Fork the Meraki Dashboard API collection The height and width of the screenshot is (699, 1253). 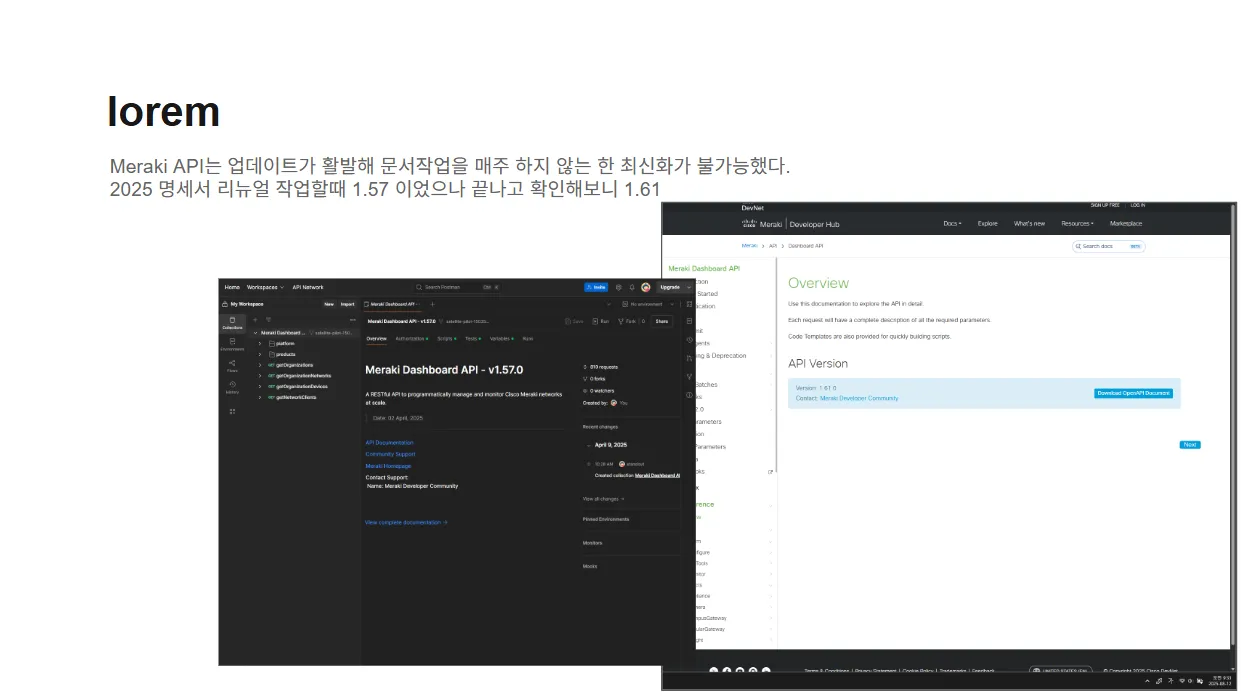click(628, 321)
